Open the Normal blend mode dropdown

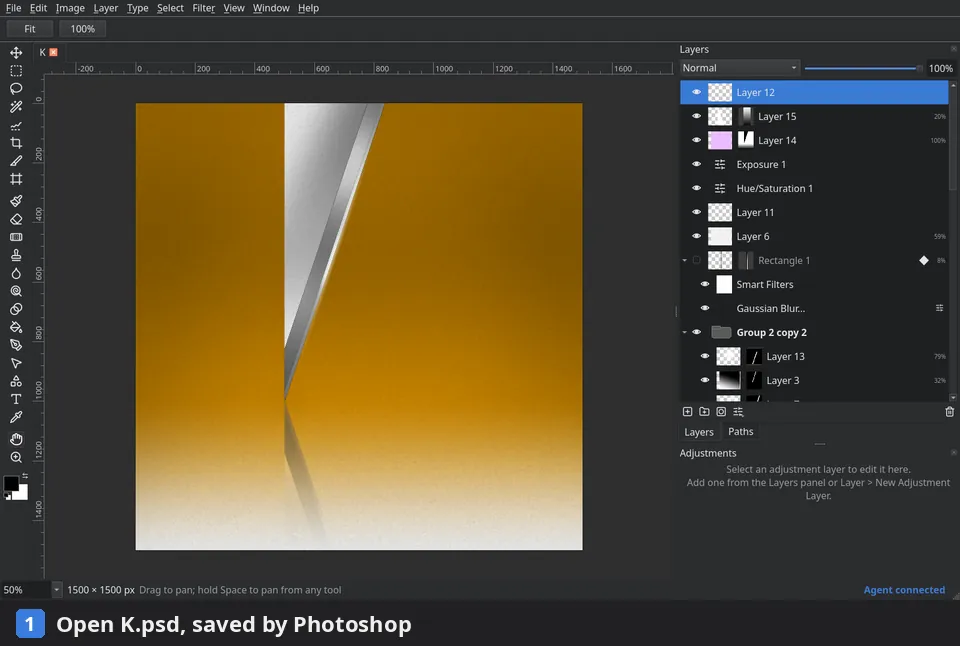click(740, 68)
